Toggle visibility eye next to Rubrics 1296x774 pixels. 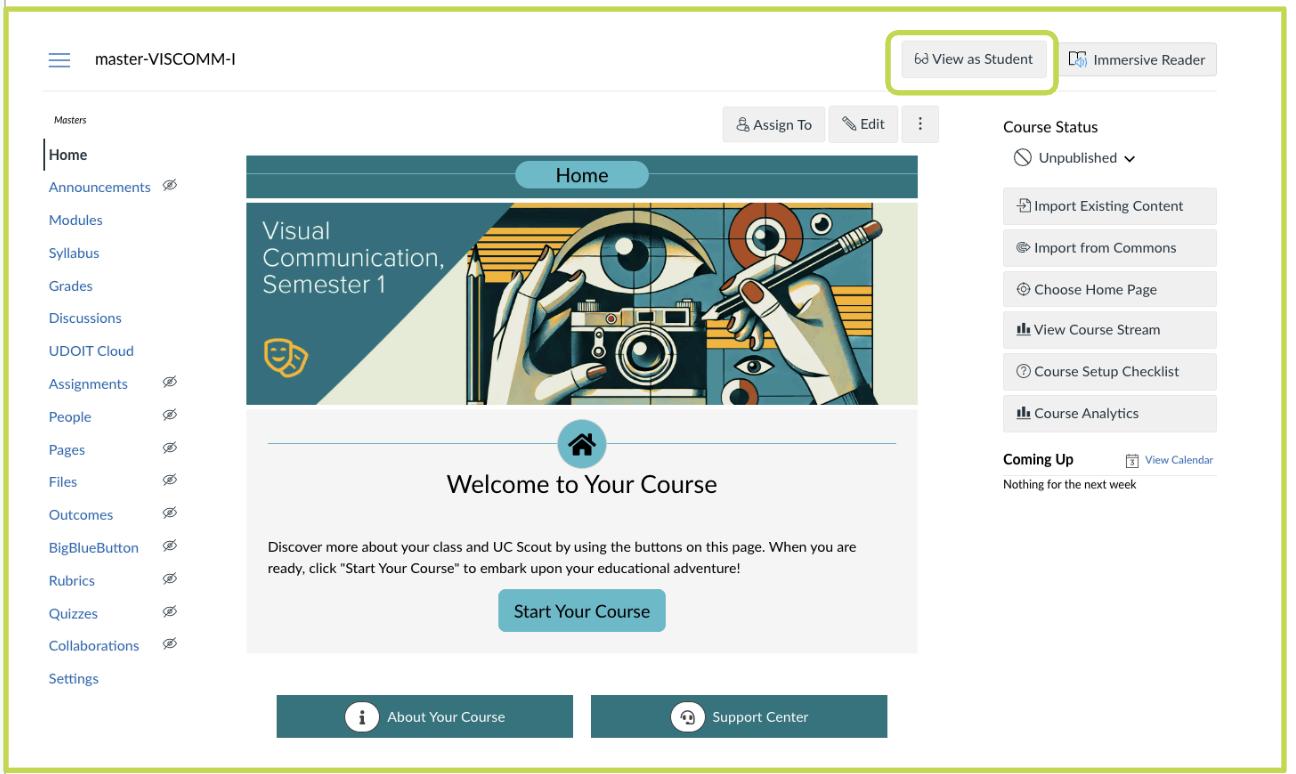click(170, 579)
